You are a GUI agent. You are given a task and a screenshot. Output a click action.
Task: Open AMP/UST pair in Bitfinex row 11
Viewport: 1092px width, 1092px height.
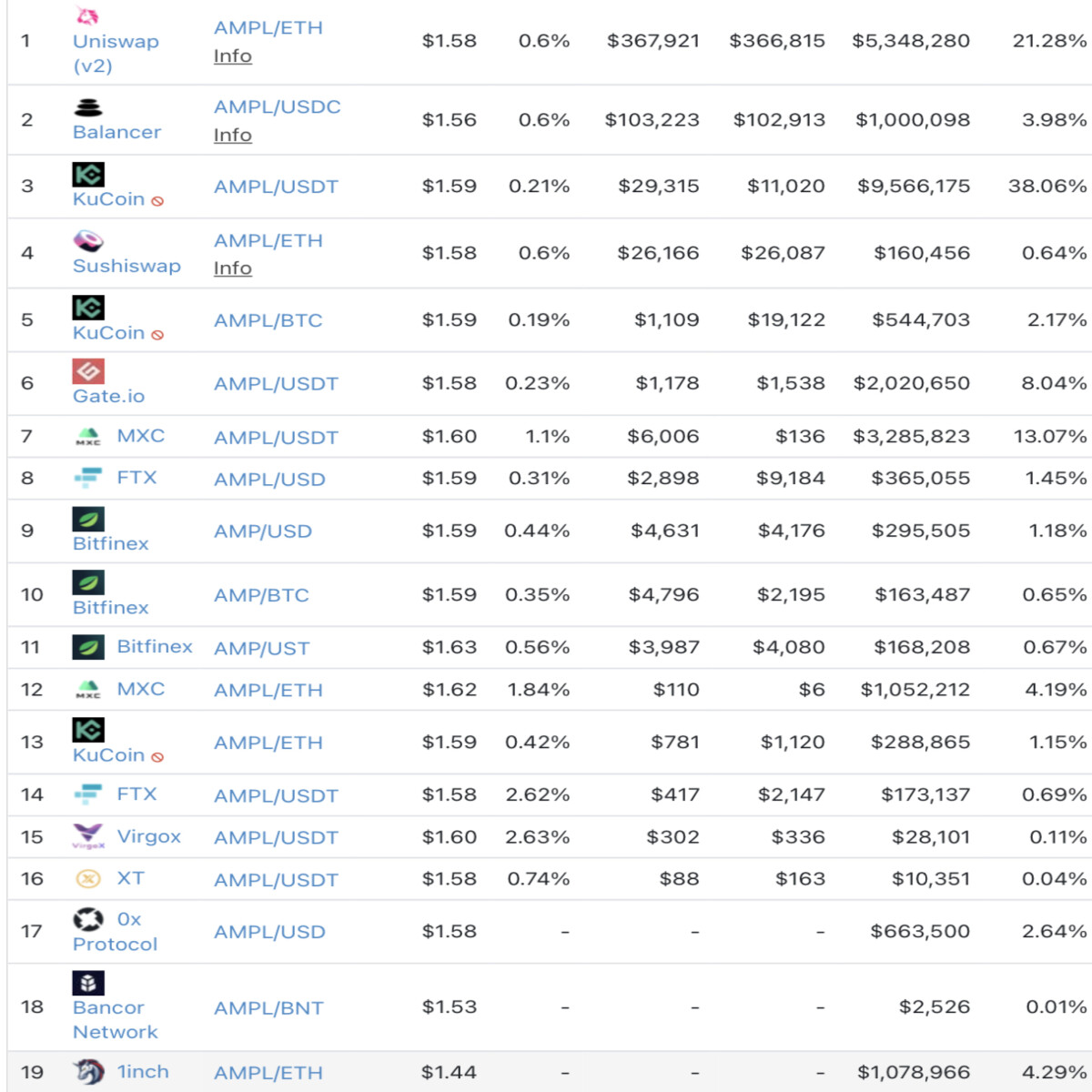[x=262, y=649]
